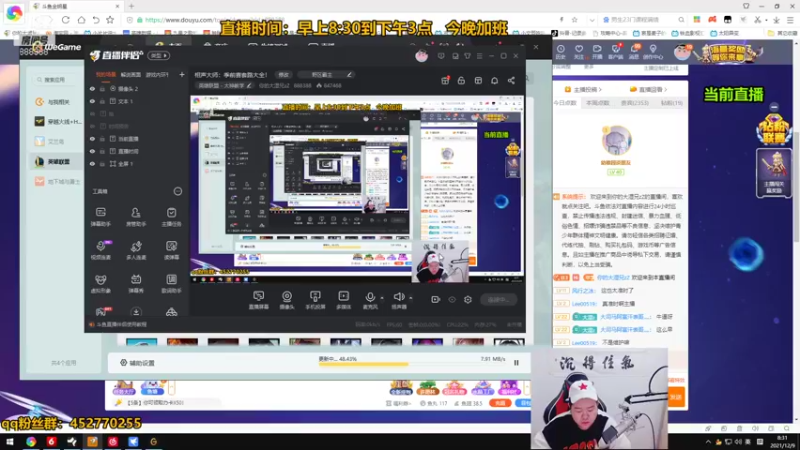Add 摄像头 camera source from bottom bar
Image resolution: width=800 pixels, height=450 pixels.
tap(287, 300)
